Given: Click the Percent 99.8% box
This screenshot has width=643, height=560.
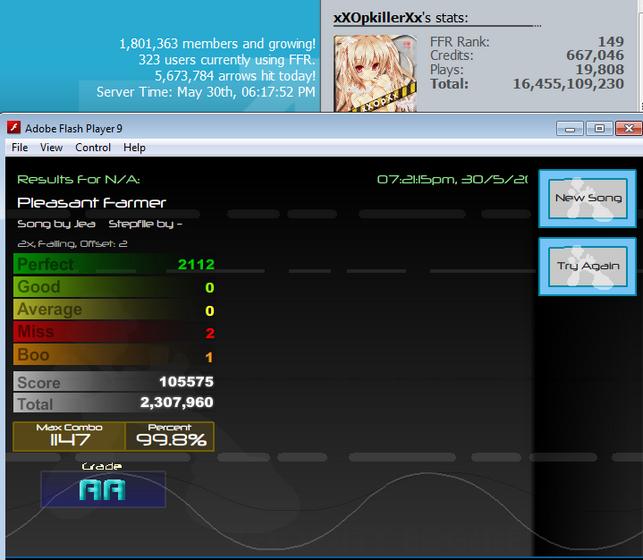Looking at the screenshot, I should [170, 437].
